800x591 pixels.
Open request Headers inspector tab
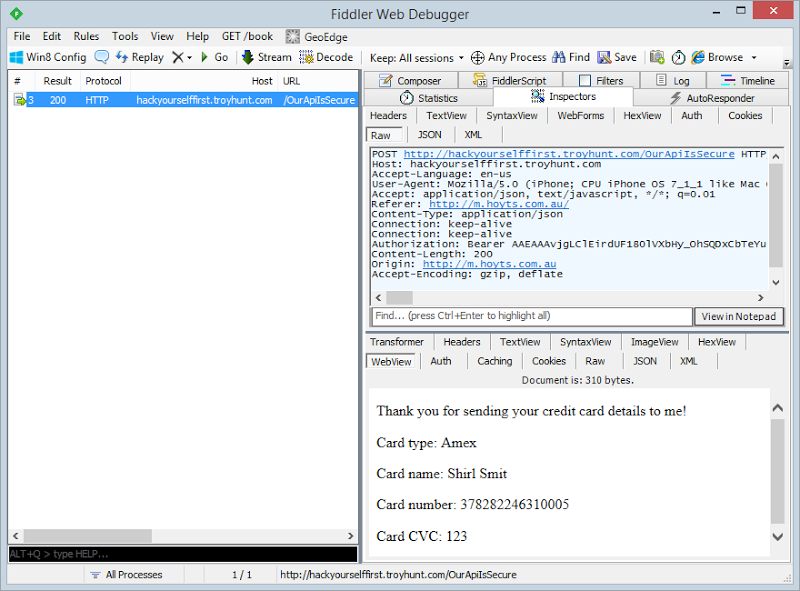pyautogui.click(x=388, y=115)
